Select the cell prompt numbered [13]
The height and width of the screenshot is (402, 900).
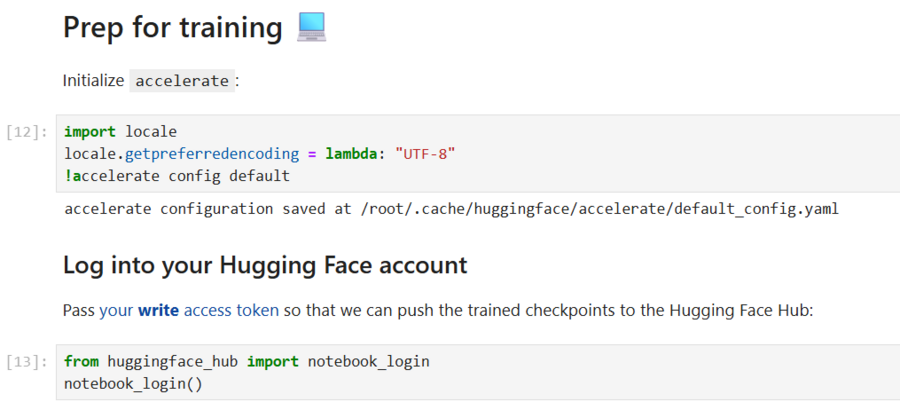pos(27,362)
